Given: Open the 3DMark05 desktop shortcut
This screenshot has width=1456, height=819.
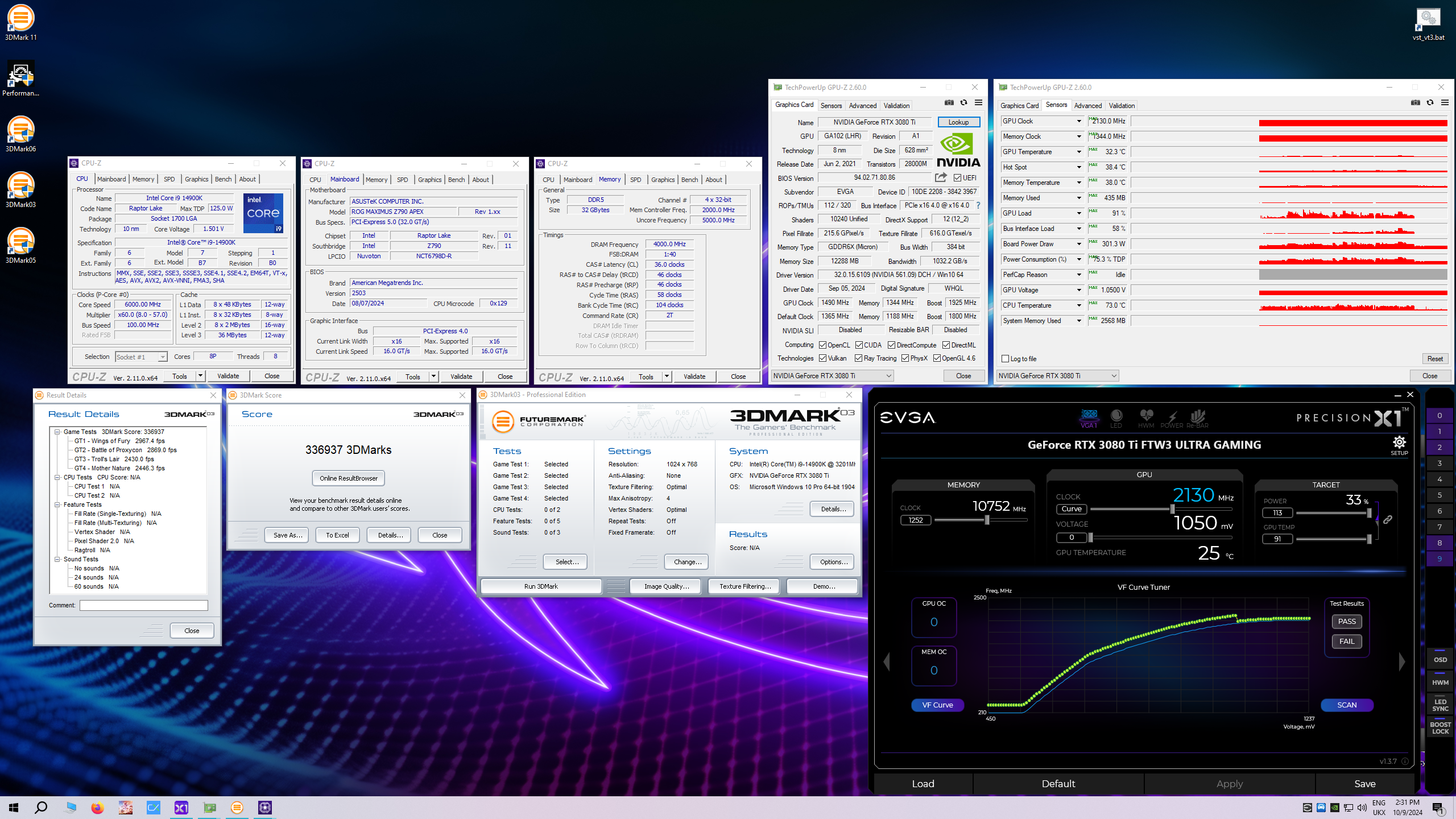Looking at the screenshot, I should pos(21,246).
